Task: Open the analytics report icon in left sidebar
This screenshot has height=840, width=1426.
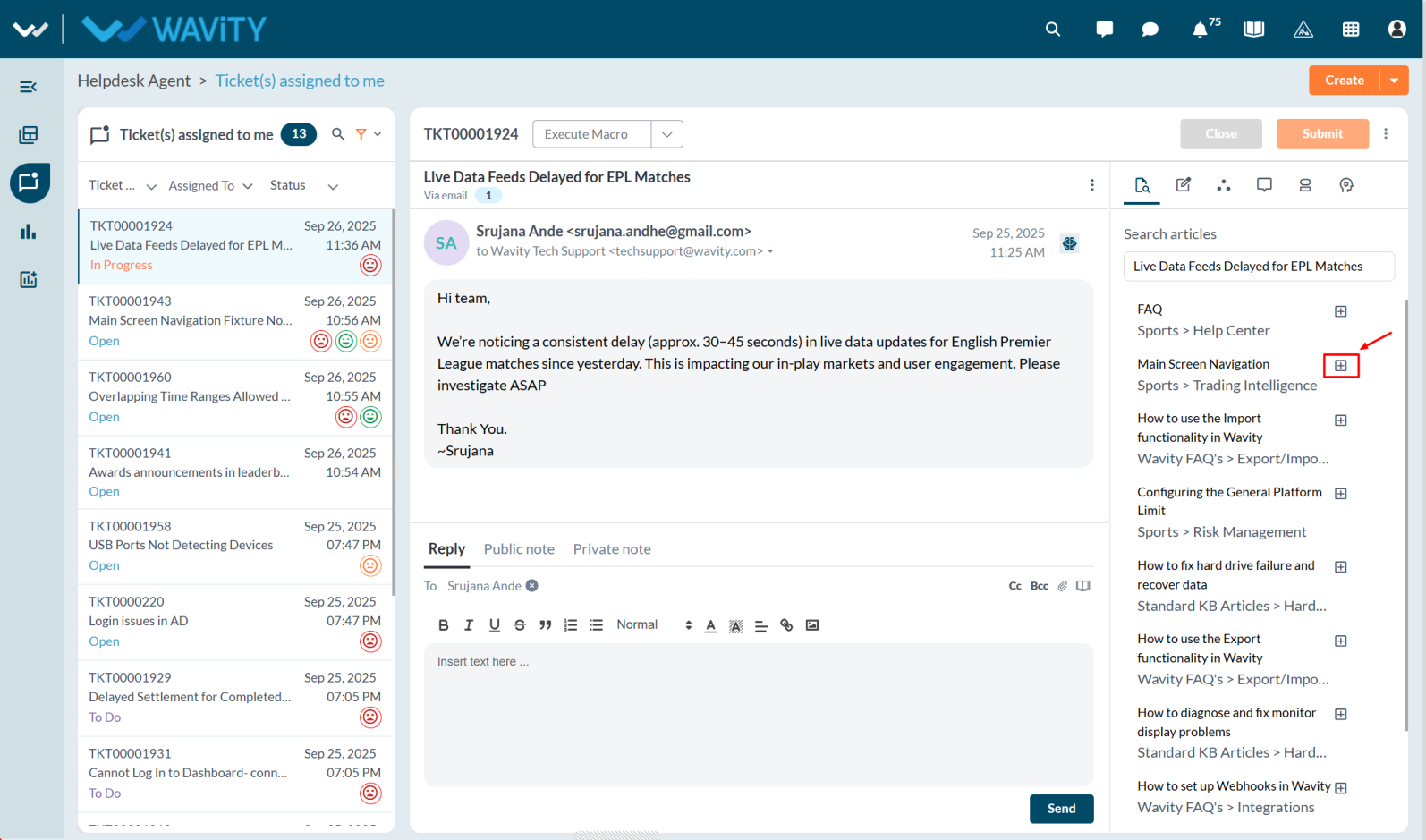Action: [29, 280]
